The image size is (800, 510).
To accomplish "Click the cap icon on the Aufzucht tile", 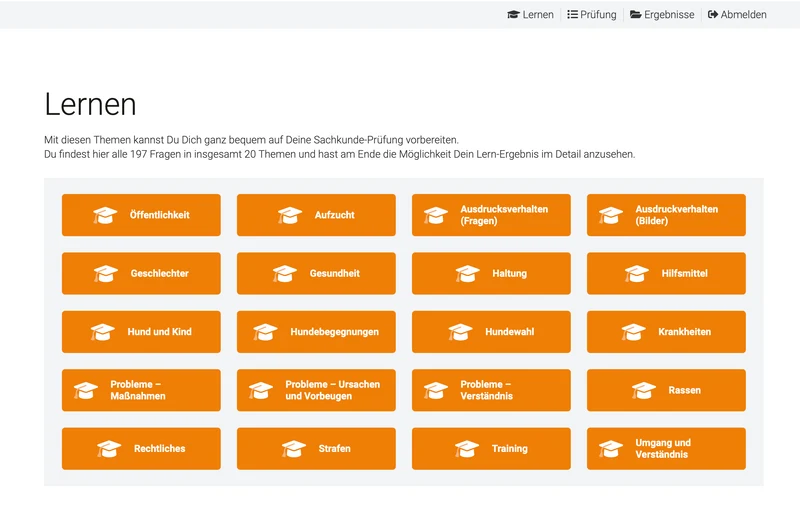I will click(x=290, y=215).
